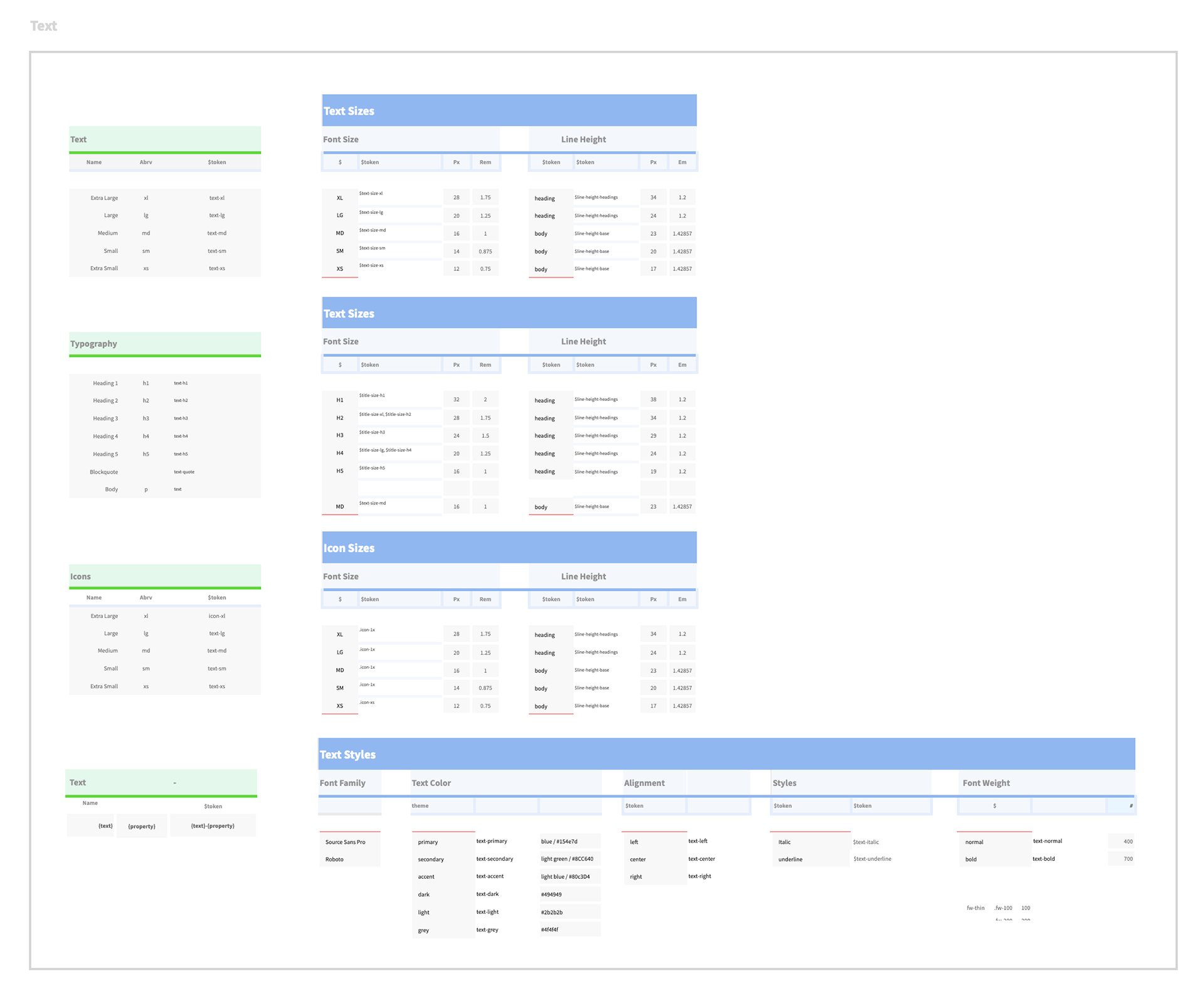Select the #494949 dark color value
The height and width of the screenshot is (988, 1204).
[x=551, y=895]
